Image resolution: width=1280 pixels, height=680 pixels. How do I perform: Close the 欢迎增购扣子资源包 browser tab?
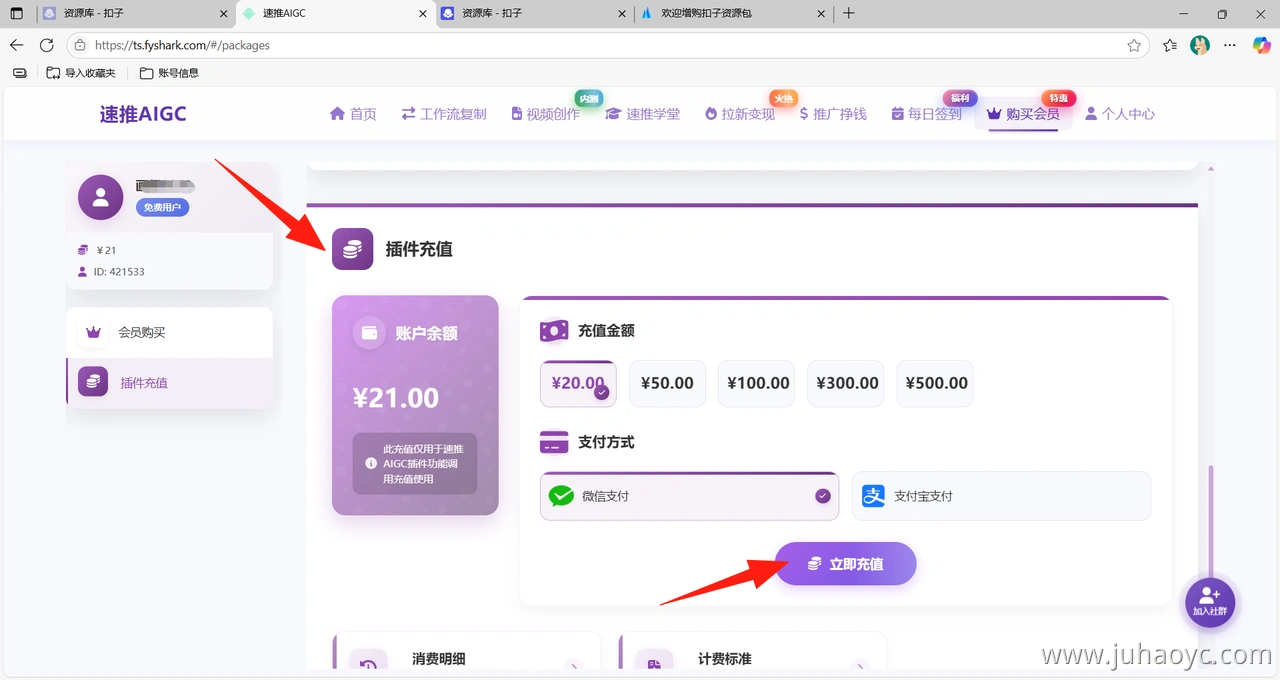(x=821, y=14)
